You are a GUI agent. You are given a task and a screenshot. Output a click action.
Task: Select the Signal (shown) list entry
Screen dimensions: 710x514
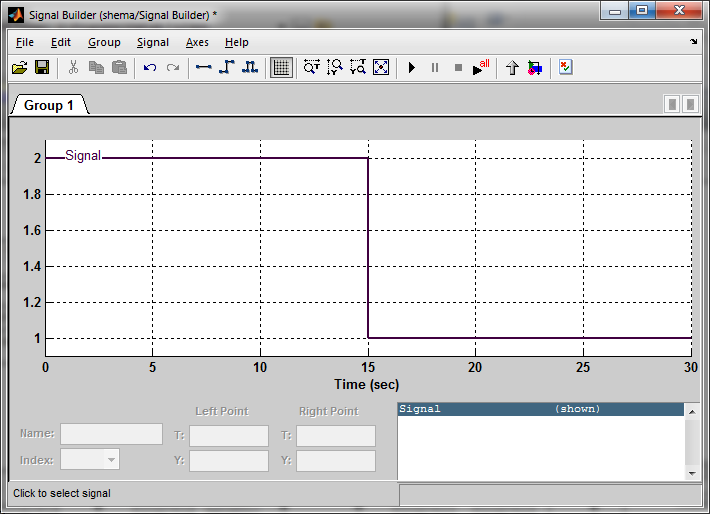541,409
